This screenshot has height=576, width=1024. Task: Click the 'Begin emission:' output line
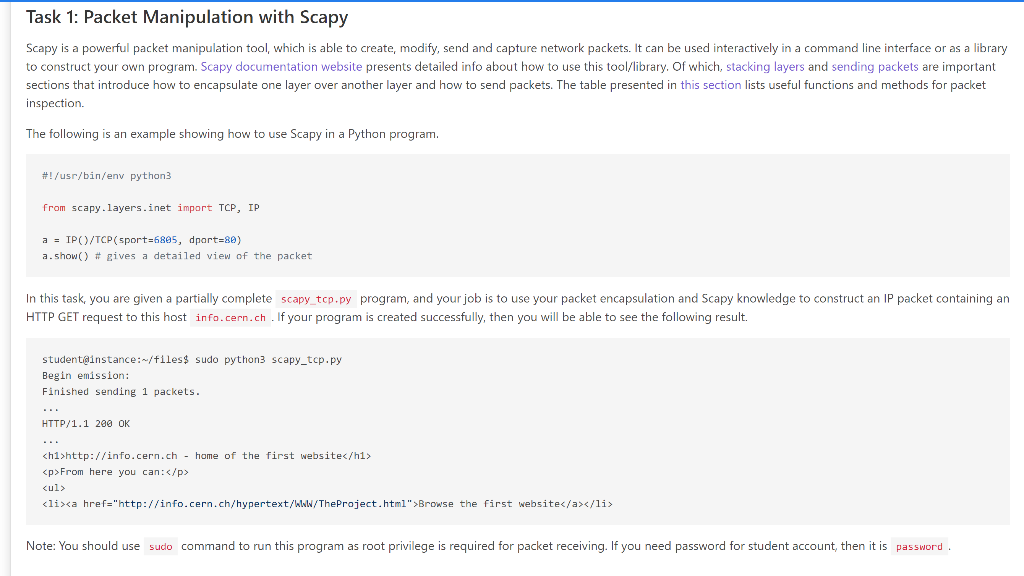(86, 376)
